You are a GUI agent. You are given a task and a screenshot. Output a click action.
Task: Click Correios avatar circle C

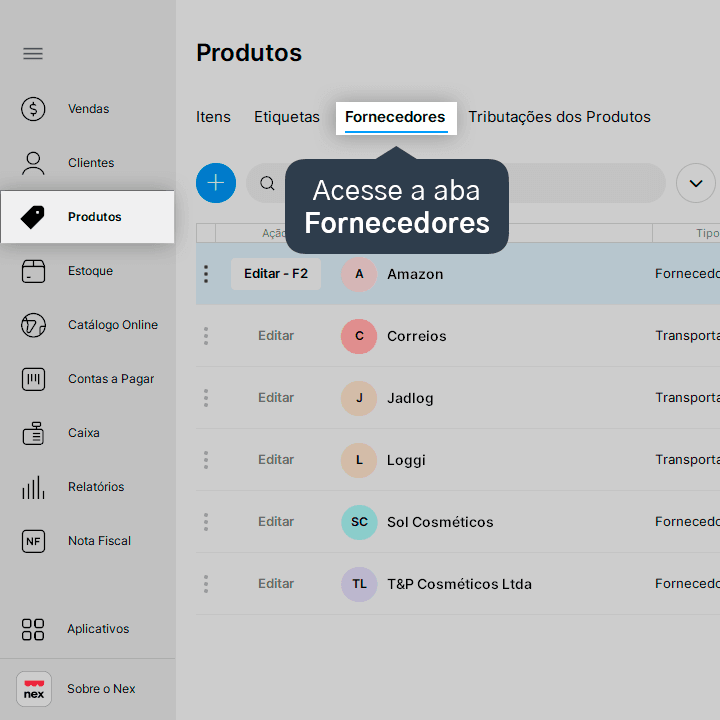pos(359,336)
